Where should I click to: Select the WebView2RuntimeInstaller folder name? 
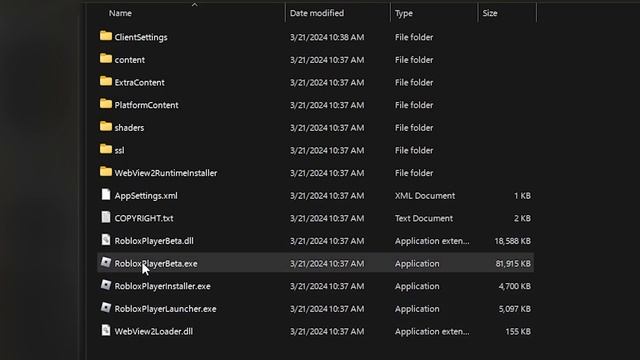[166, 173]
